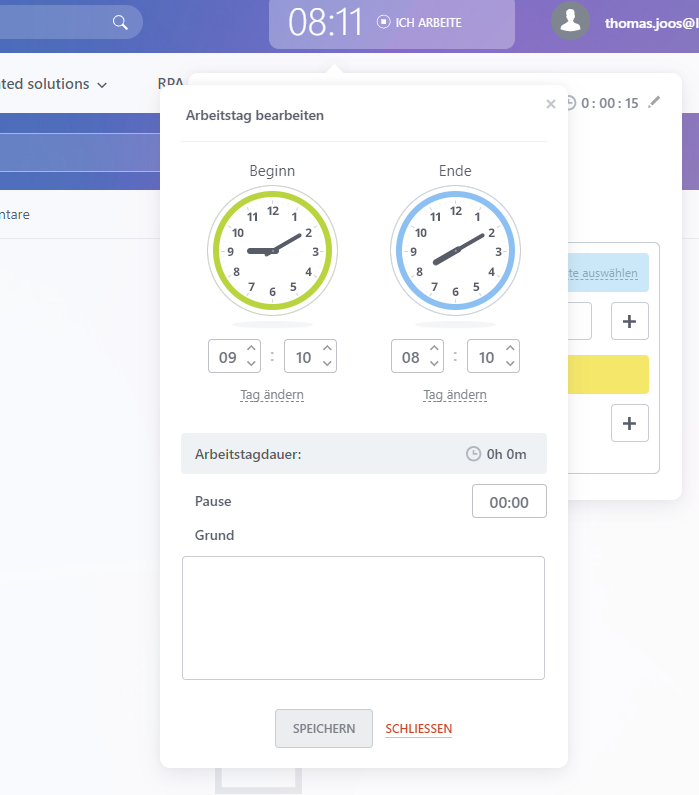Click the pencil edit icon beside timer
Image resolution: width=699 pixels, height=795 pixels.
coord(654,102)
